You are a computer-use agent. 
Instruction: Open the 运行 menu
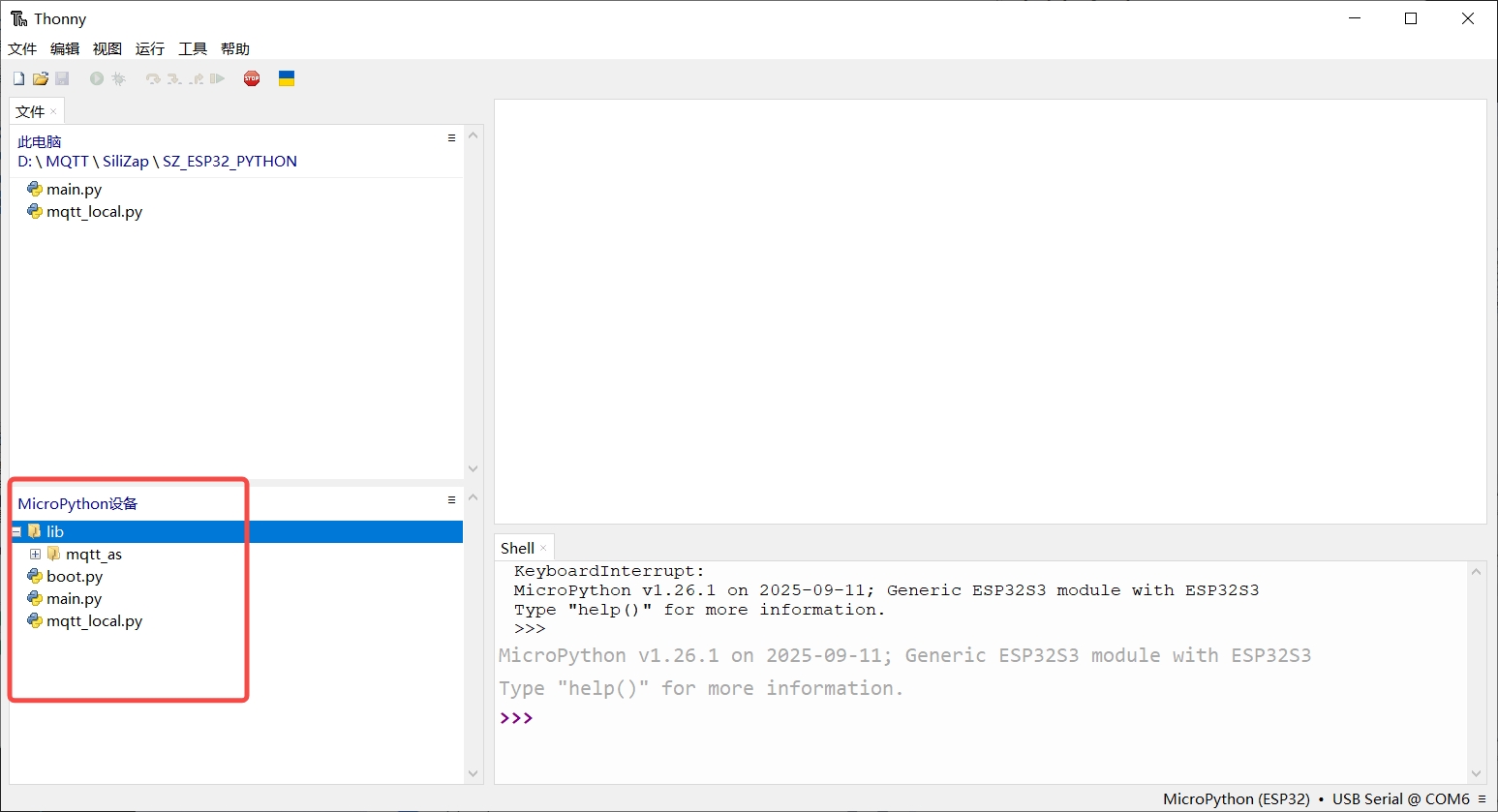(150, 48)
